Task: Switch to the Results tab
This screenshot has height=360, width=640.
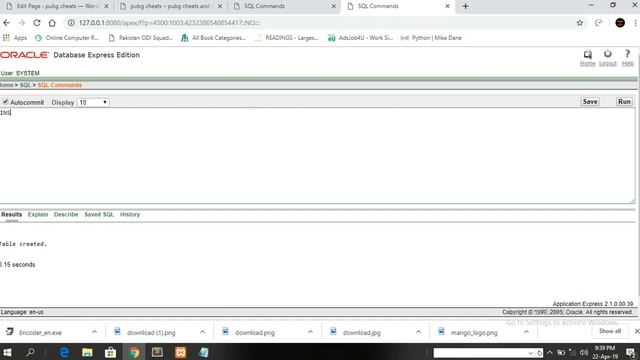Action: click(x=11, y=214)
